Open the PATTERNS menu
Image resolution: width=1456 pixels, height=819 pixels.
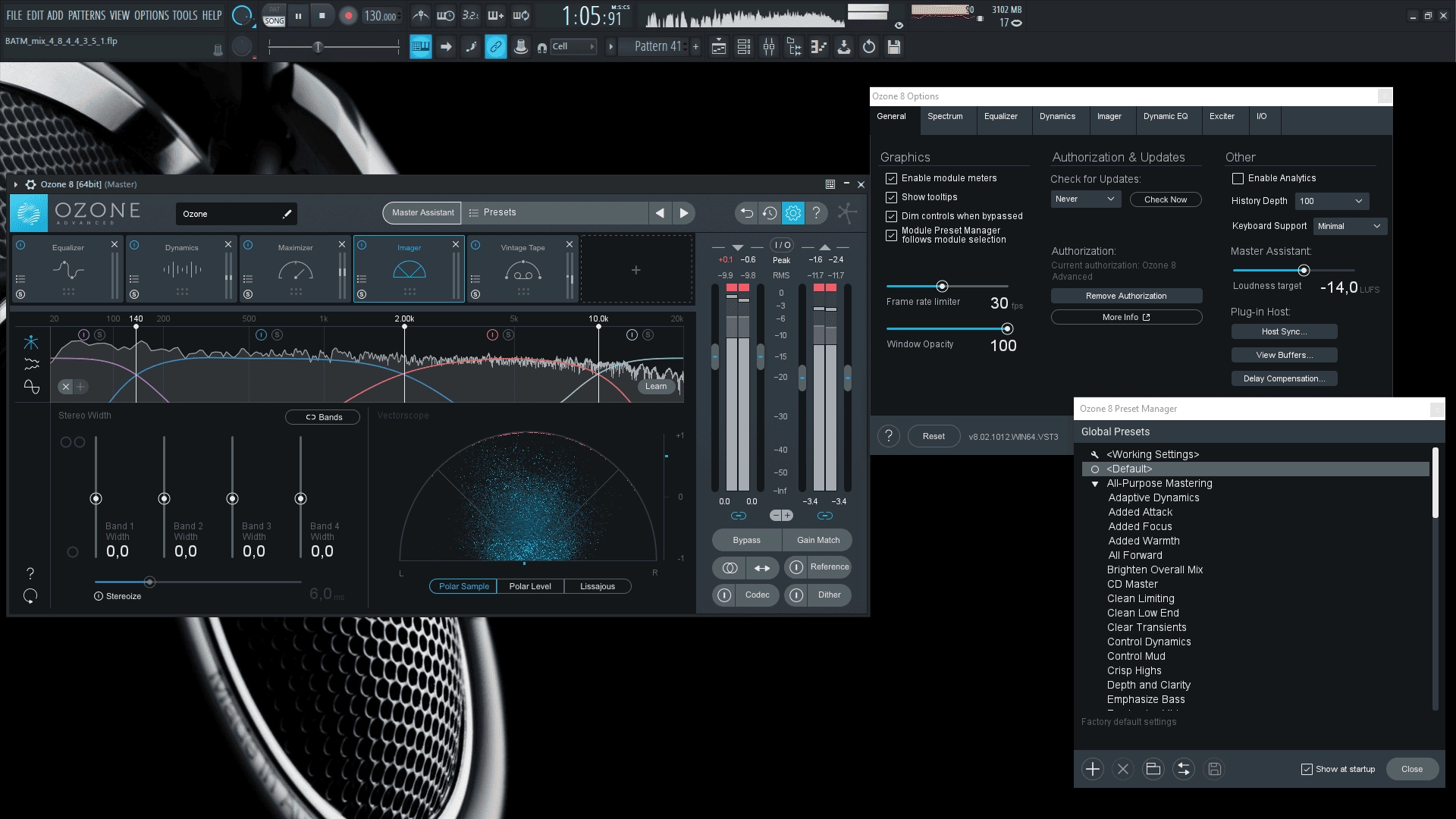[x=86, y=15]
